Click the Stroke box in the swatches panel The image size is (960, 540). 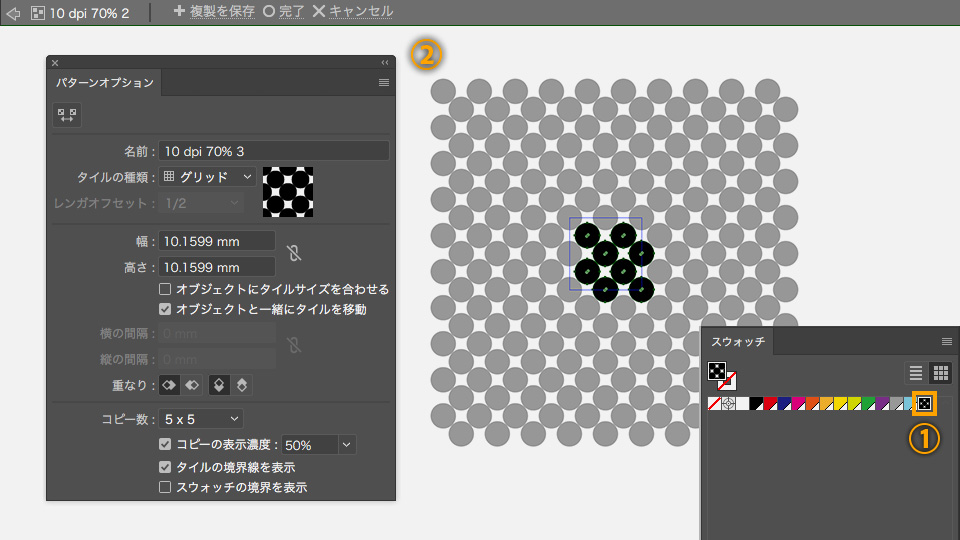click(x=727, y=381)
